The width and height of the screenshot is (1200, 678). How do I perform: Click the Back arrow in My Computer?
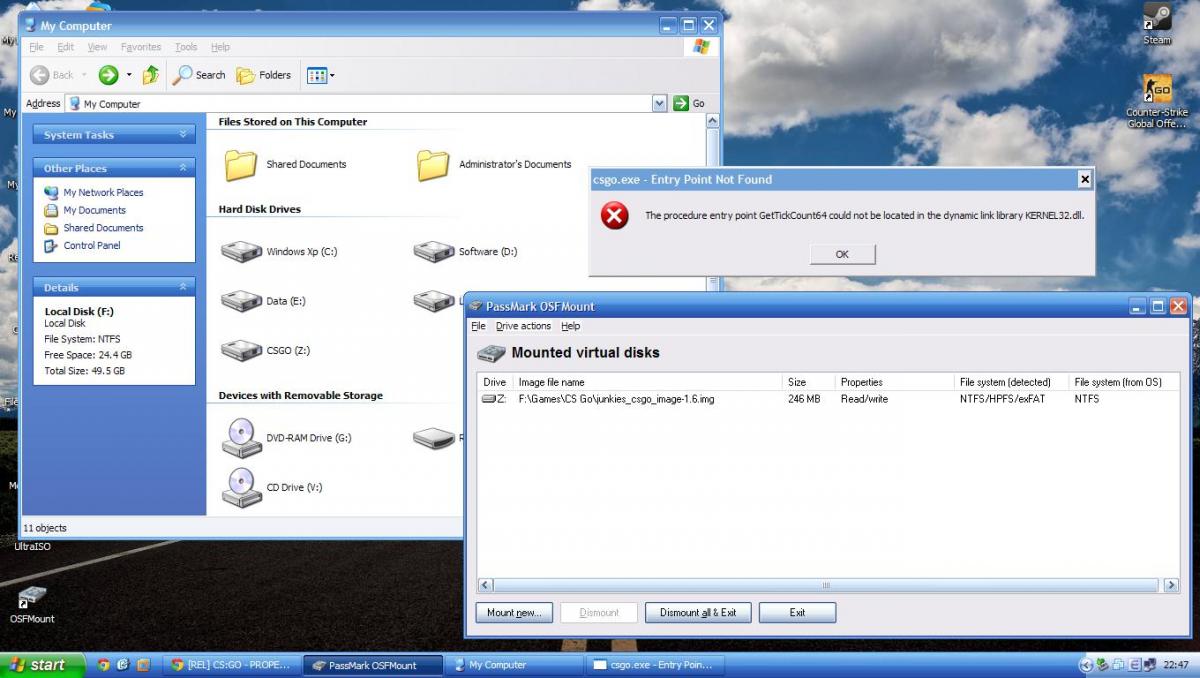tap(53, 75)
